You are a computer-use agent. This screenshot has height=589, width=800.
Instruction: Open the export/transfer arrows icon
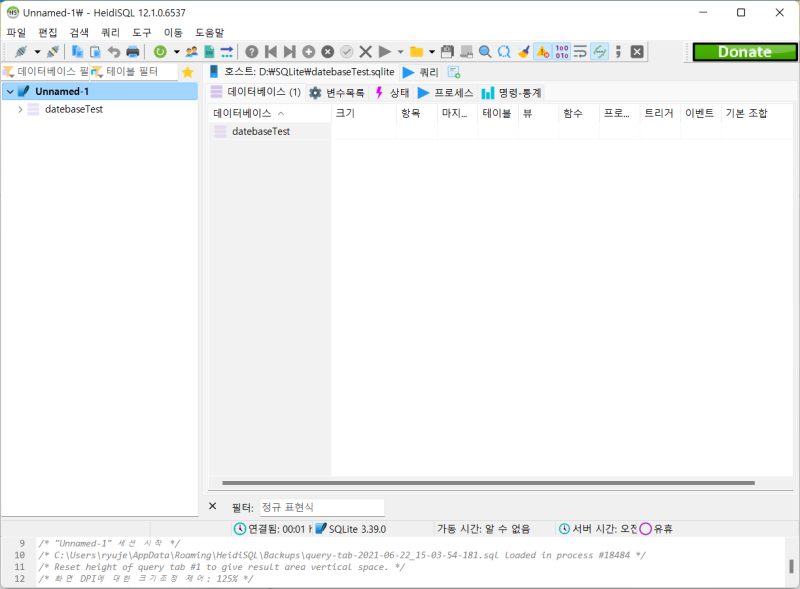[x=227, y=52]
